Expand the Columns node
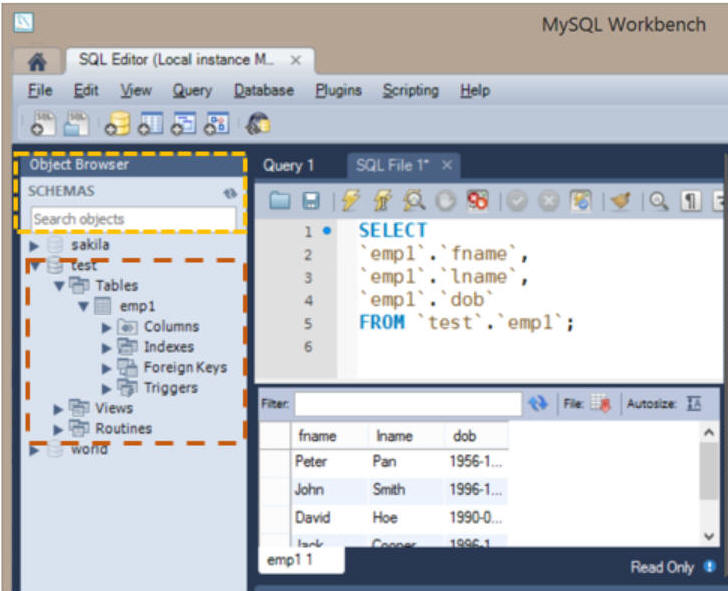Image resolution: width=728 pixels, height=591 pixels. 106,327
